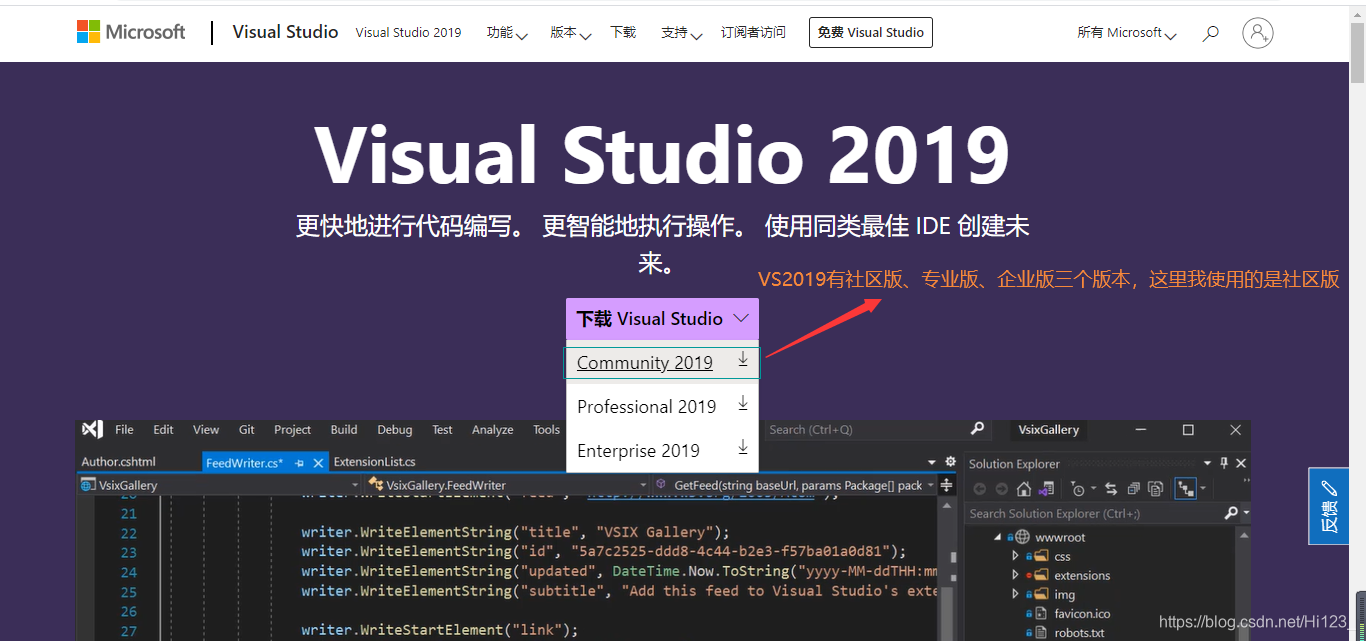
Task: Open the 下载 nav link
Action: [623, 33]
